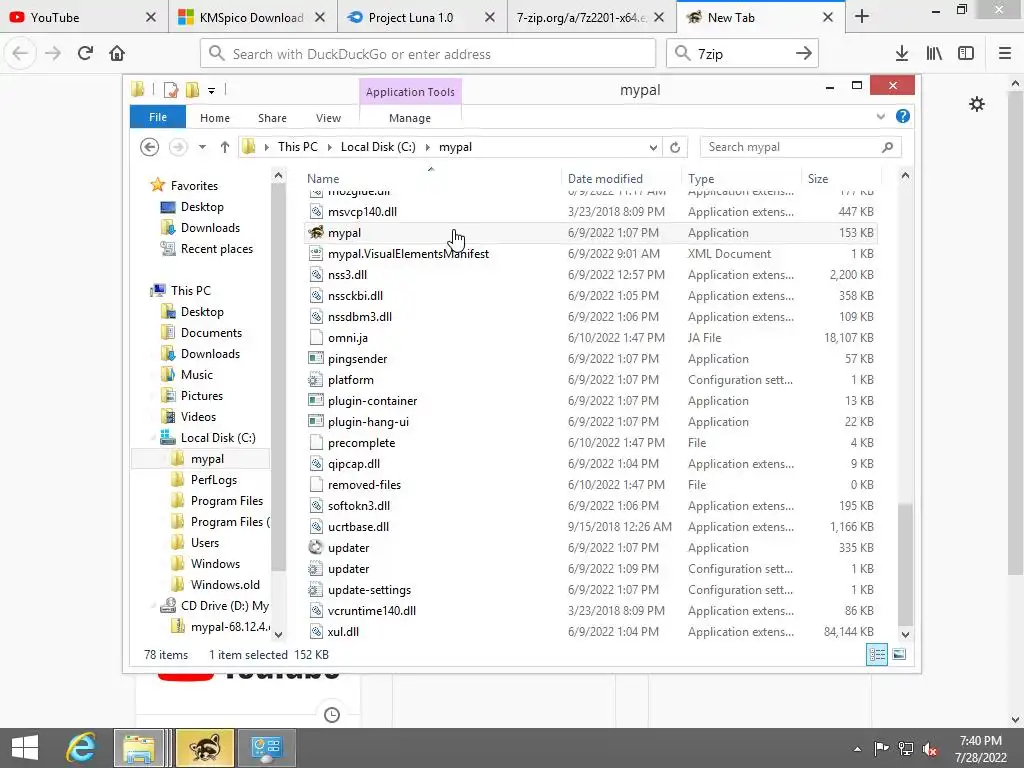Open the Manage ribbon tab
This screenshot has height=768, width=1024.
410,118
